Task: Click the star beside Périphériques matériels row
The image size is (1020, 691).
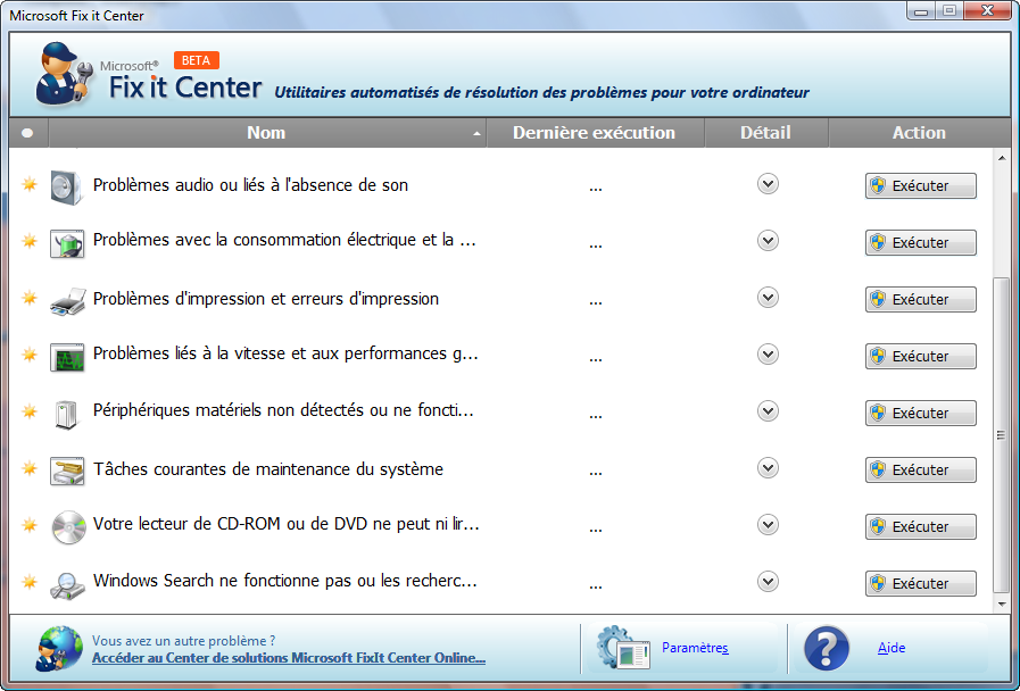Action: tap(29, 411)
